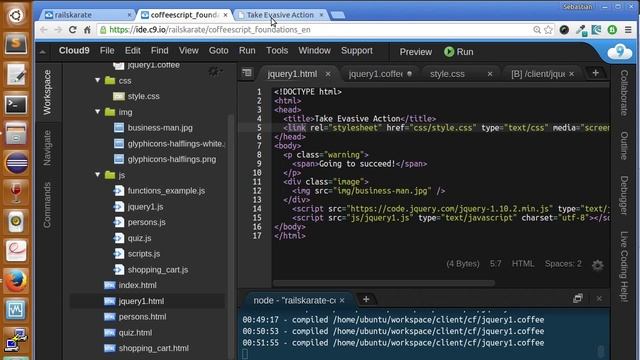This screenshot has height=360, width=640.
Task: Open Ubuntu Dash home button
Action: [16, 16]
